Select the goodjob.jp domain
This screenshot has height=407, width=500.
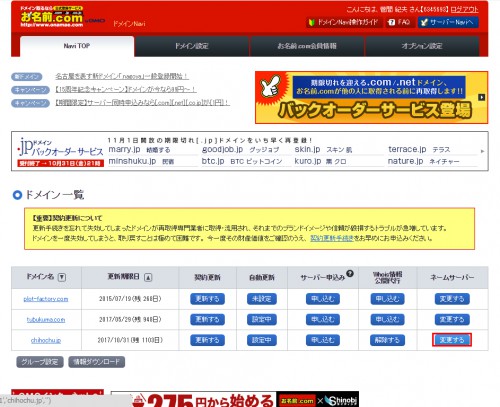(222, 149)
